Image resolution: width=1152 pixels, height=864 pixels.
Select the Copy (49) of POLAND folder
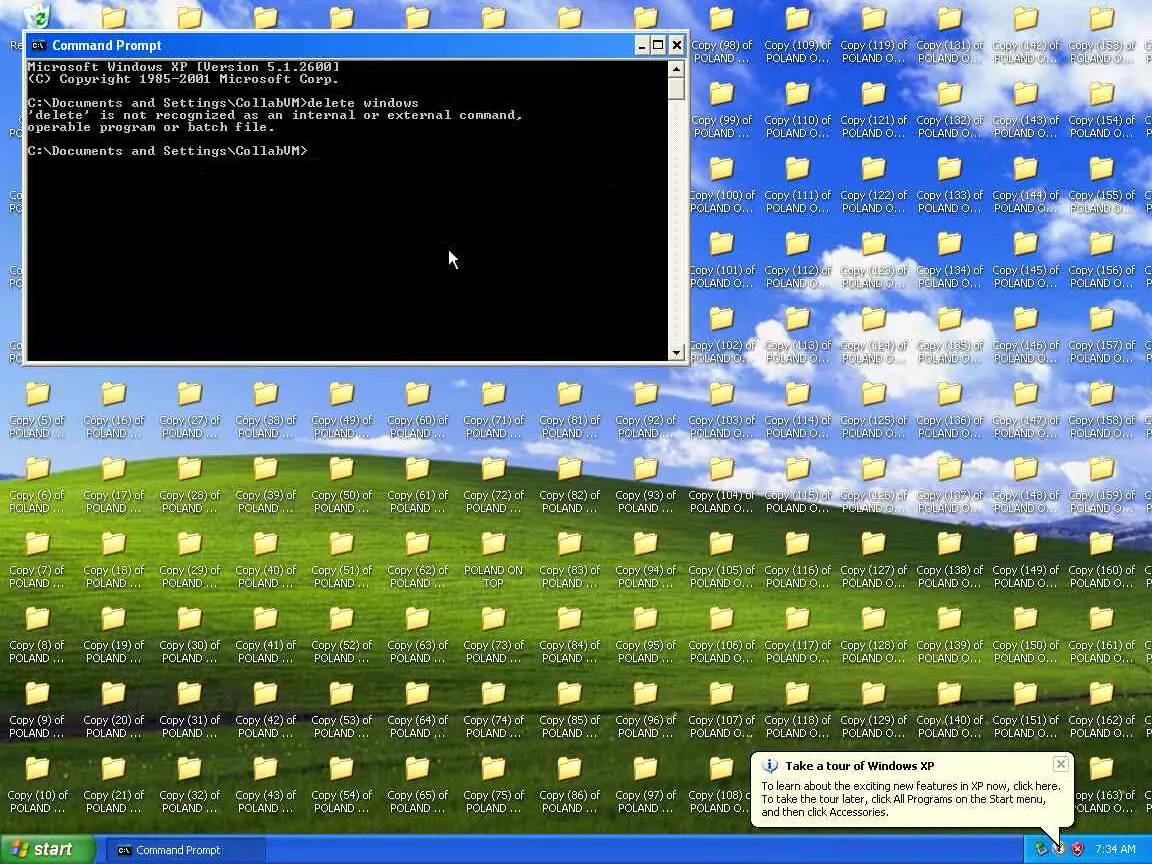pyautogui.click(x=342, y=409)
